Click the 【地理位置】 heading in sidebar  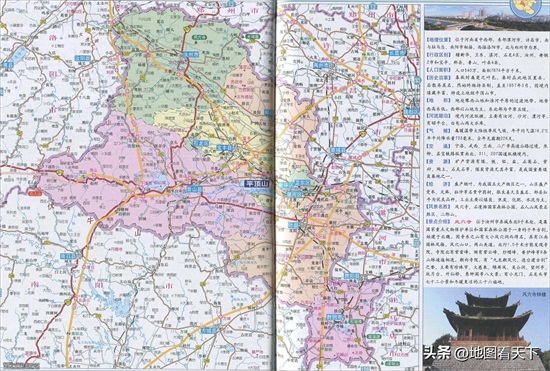click(x=438, y=40)
